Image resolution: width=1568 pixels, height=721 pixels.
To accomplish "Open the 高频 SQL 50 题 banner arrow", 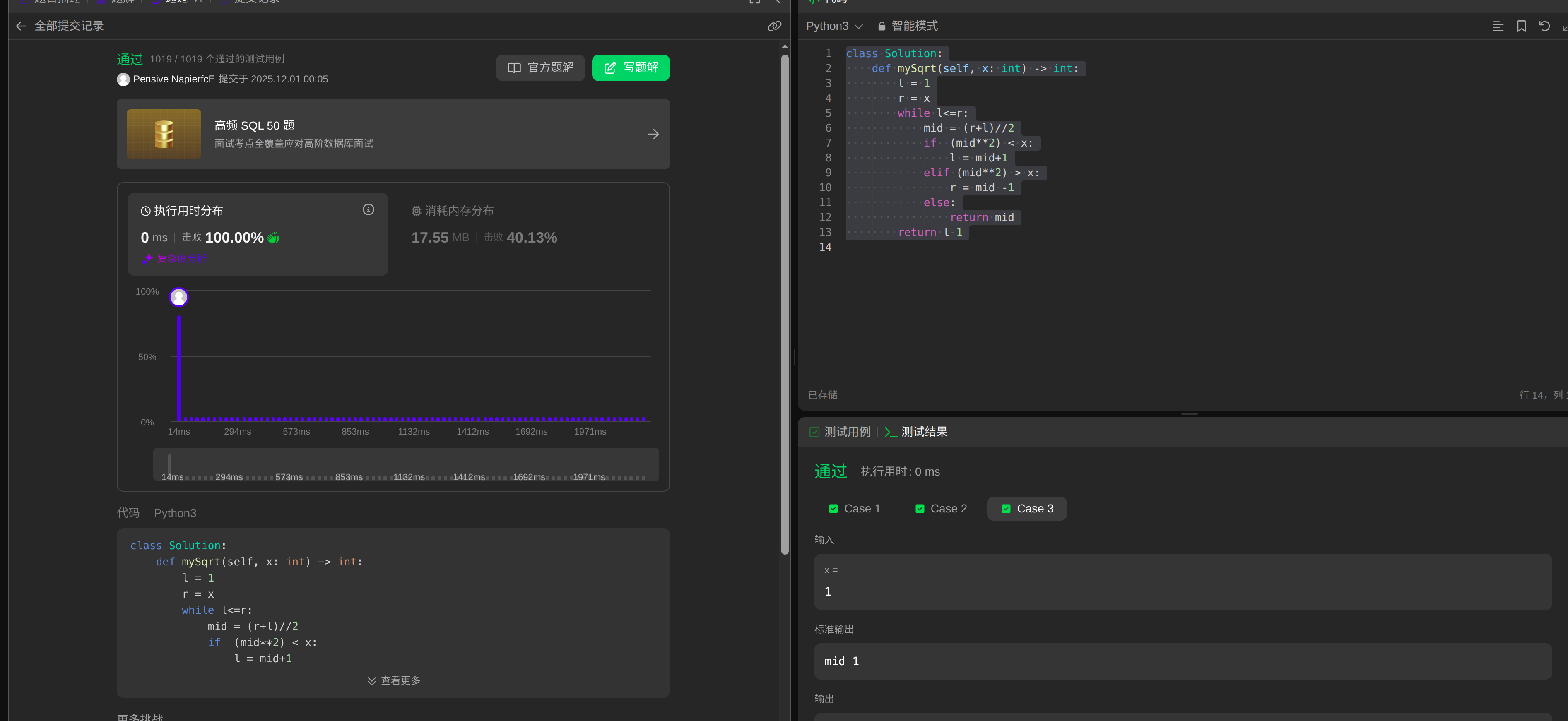I will (x=653, y=134).
